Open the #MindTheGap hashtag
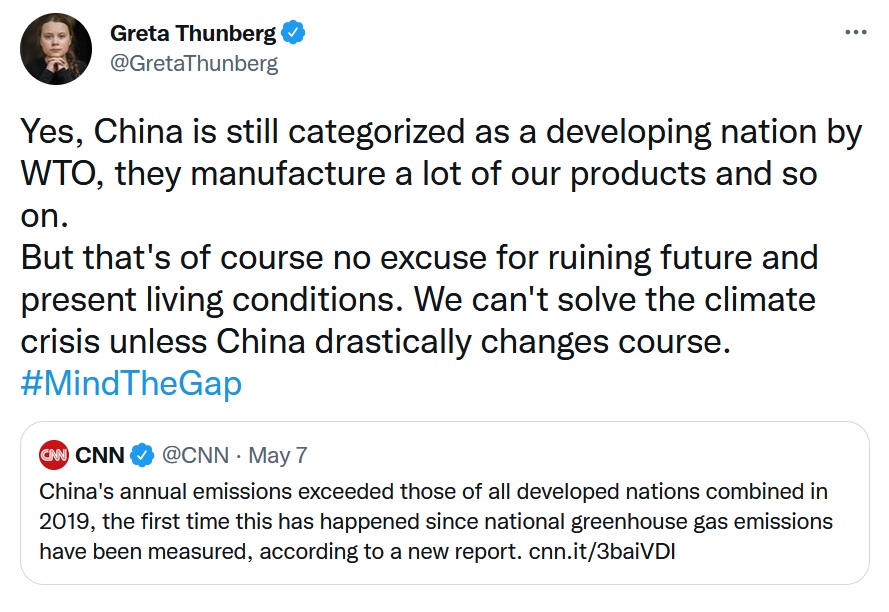 click(131, 383)
